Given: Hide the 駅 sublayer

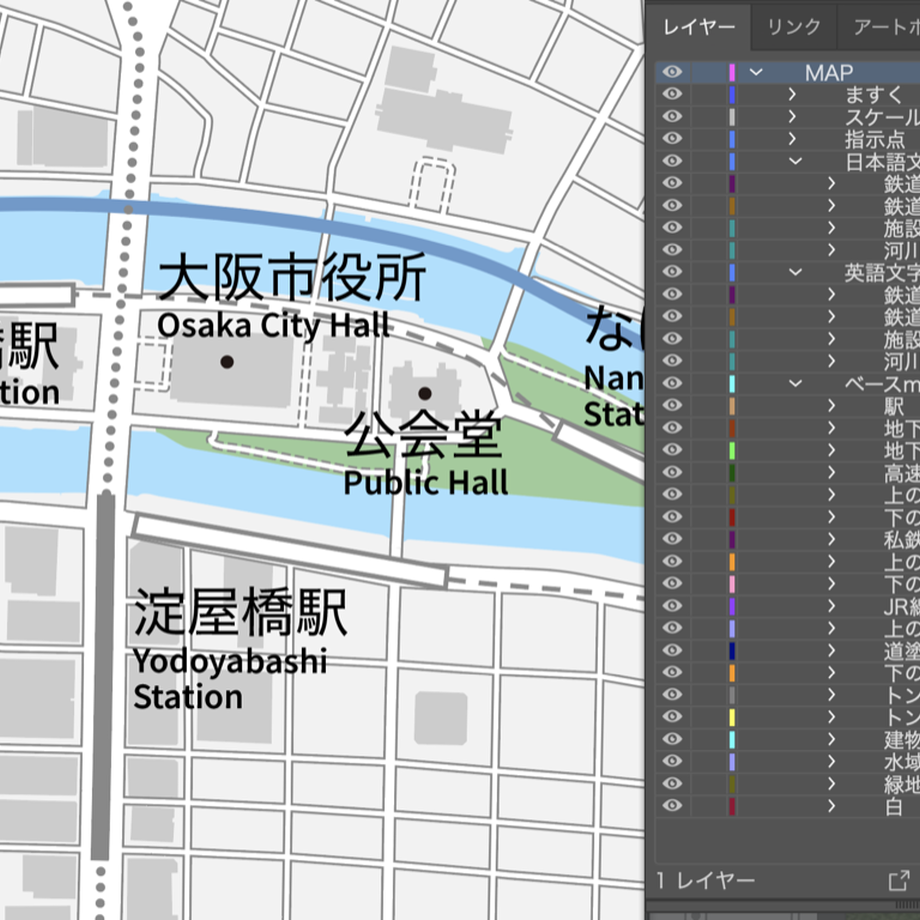Looking at the screenshot, I should pyautogui.click(x=672, y=405).
